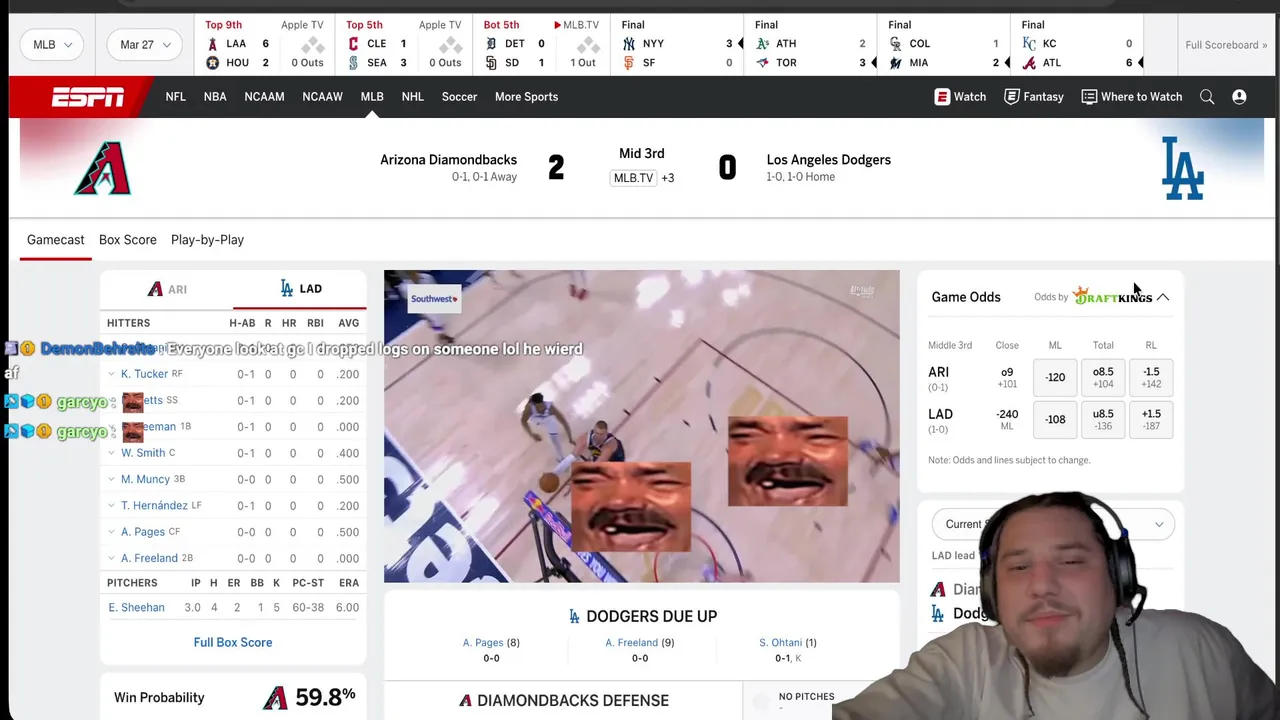This screenshot has width=1280, height=720.
Task: Open Fantasy from the nav bar
Action: pyautogui.click(x=1034, y=97)
